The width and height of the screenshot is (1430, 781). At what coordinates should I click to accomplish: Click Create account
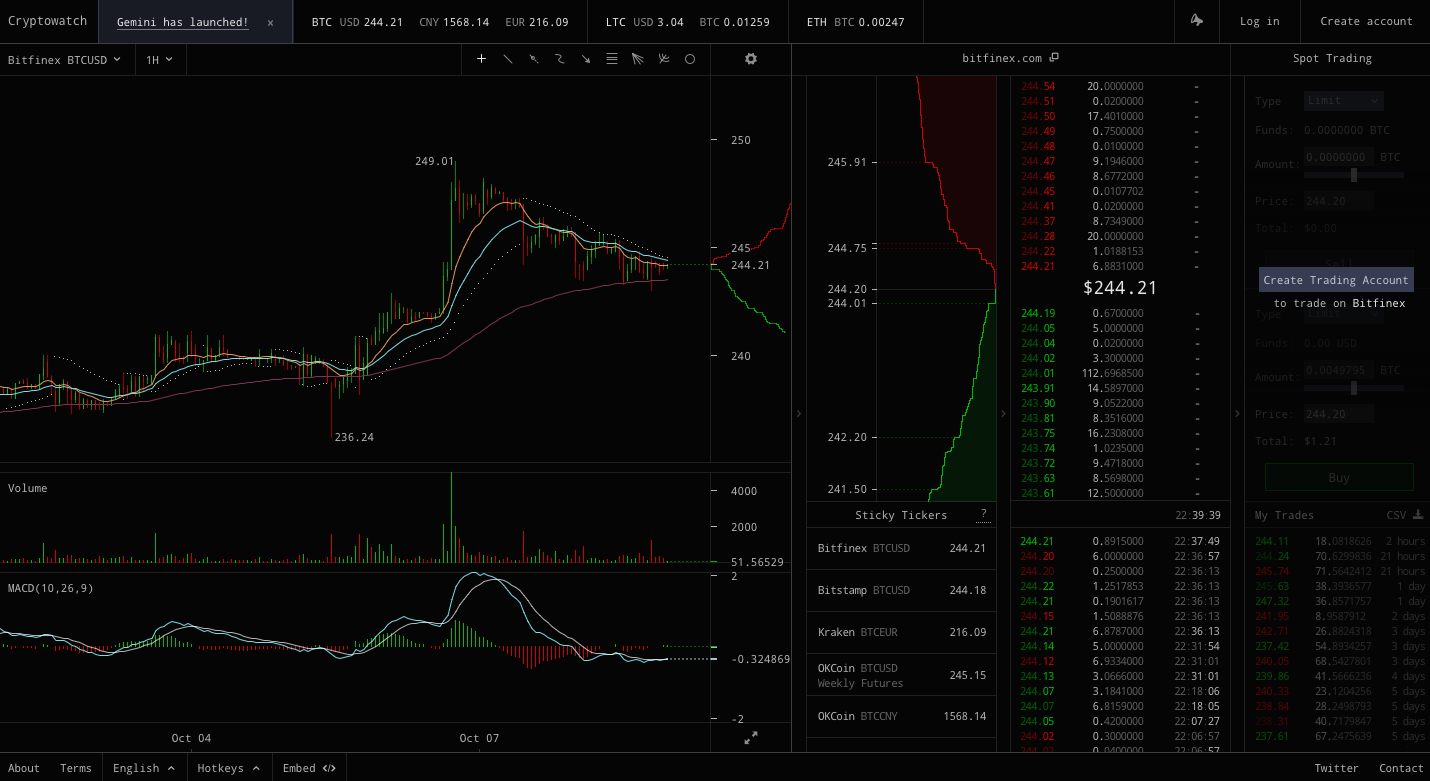[1366, 21]
